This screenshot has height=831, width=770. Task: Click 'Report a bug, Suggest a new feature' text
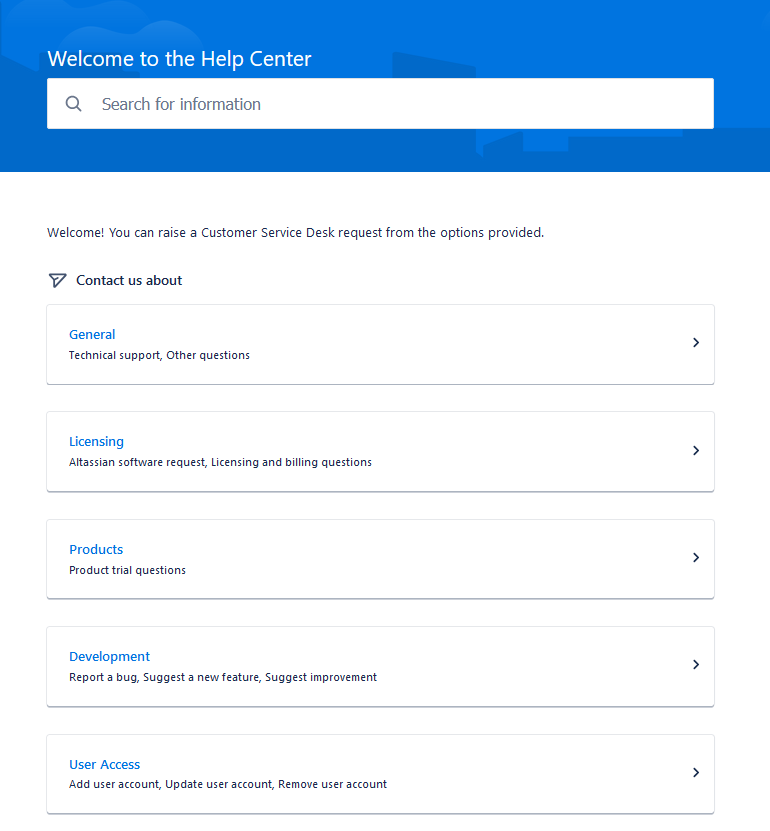click(165, 677)
